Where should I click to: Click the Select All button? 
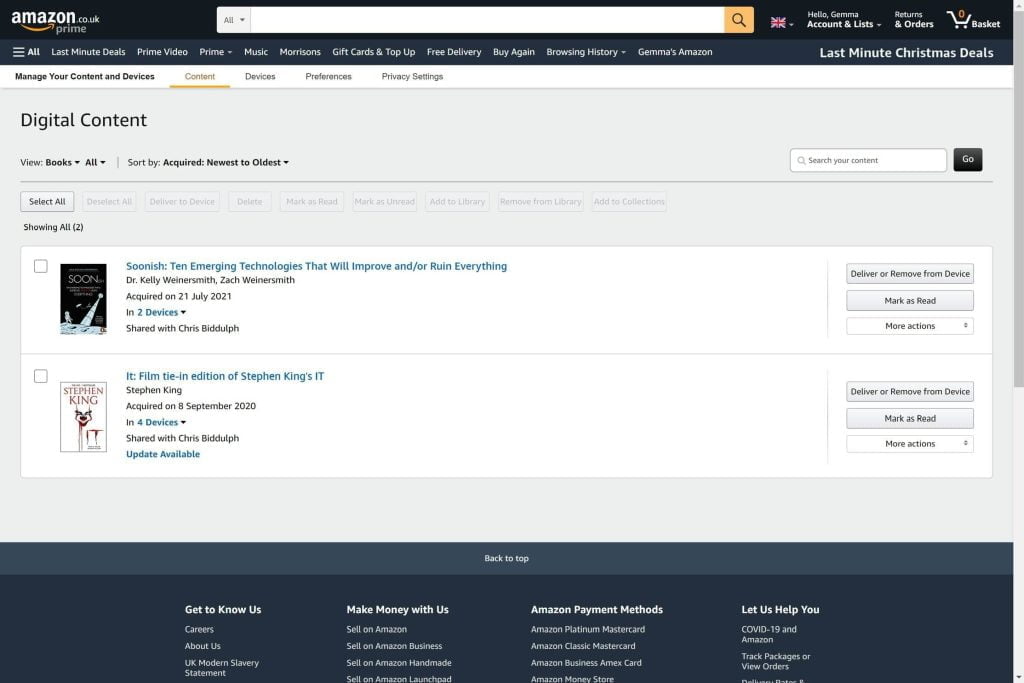tap(46, 201)
